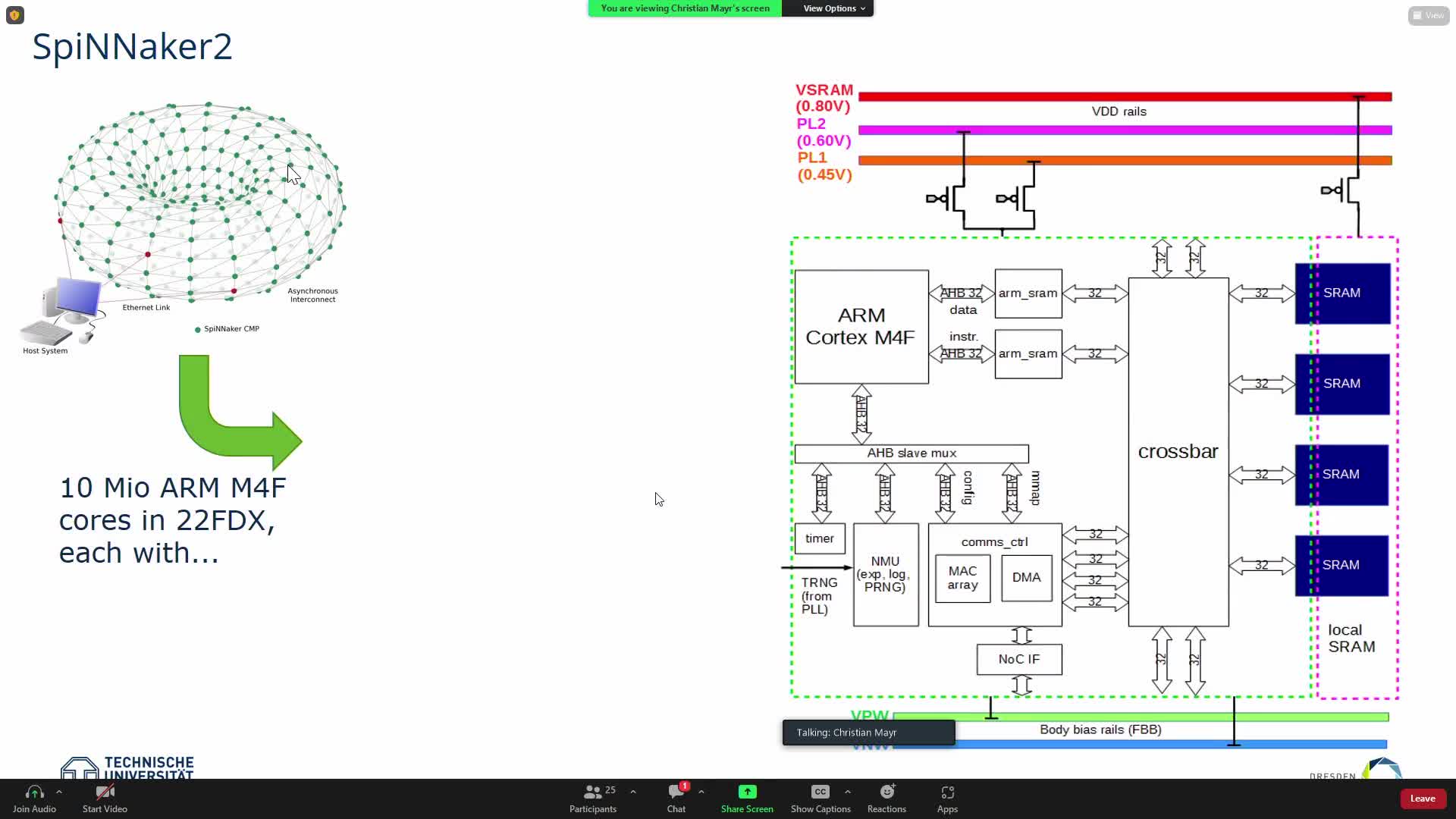
Task: Expand the Participants options caret
Action: tap(633, 792)
